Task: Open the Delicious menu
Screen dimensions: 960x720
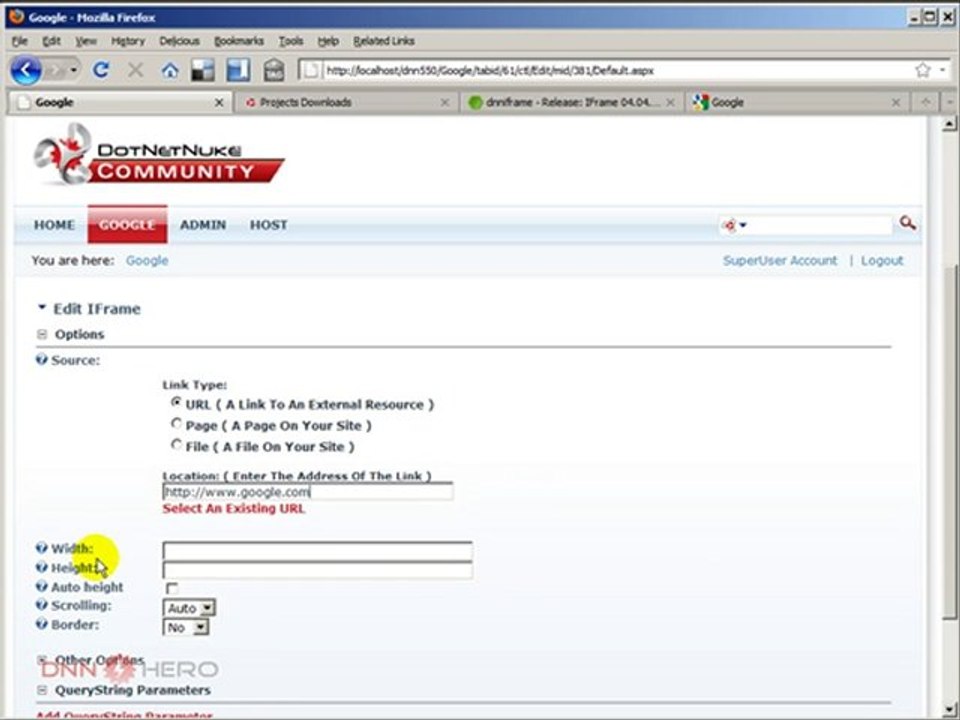Action: pyautogui.click(x=179, y=41)
